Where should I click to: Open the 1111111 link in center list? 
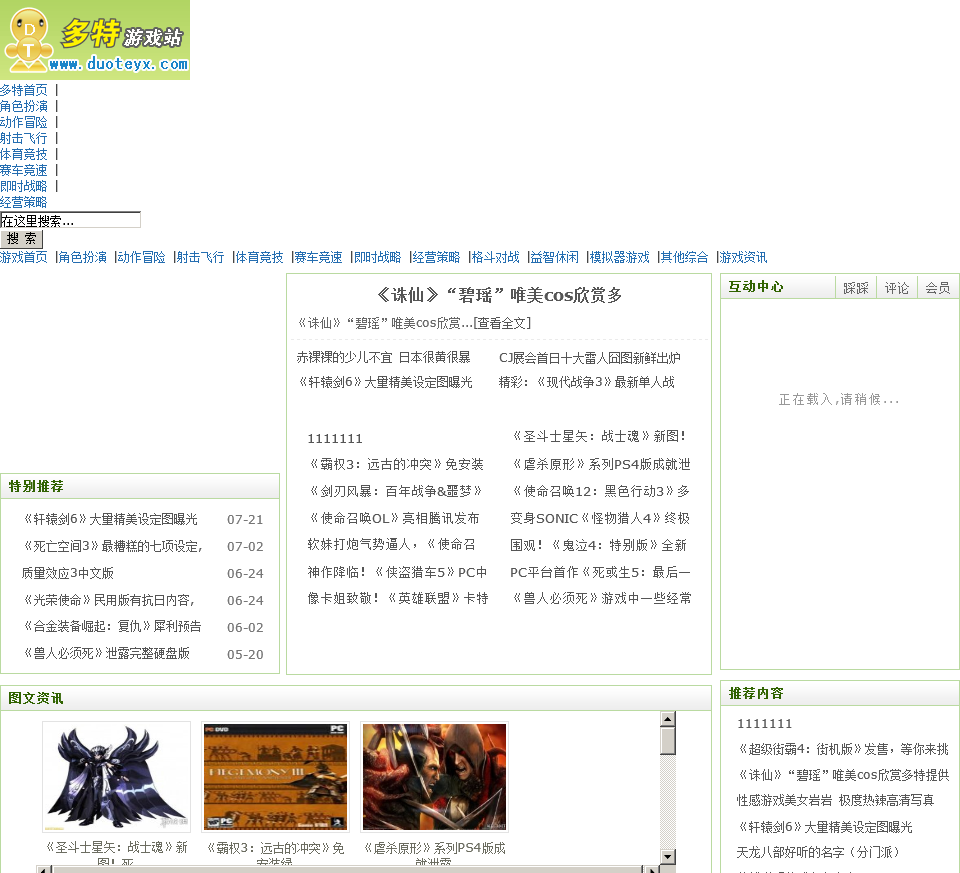point(335,438)
